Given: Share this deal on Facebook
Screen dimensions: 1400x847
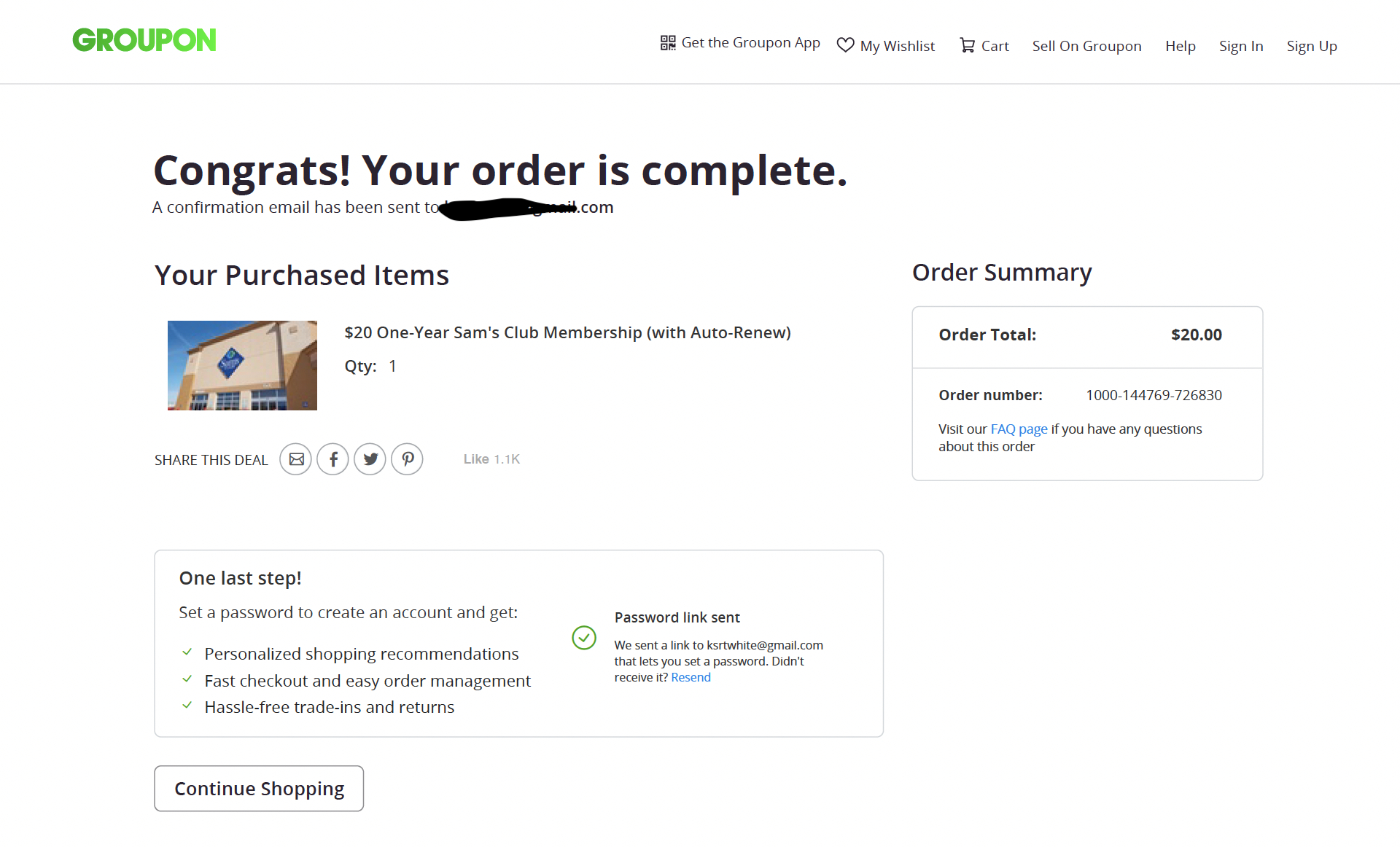Looking at the screenshot, I should [333, 459].
